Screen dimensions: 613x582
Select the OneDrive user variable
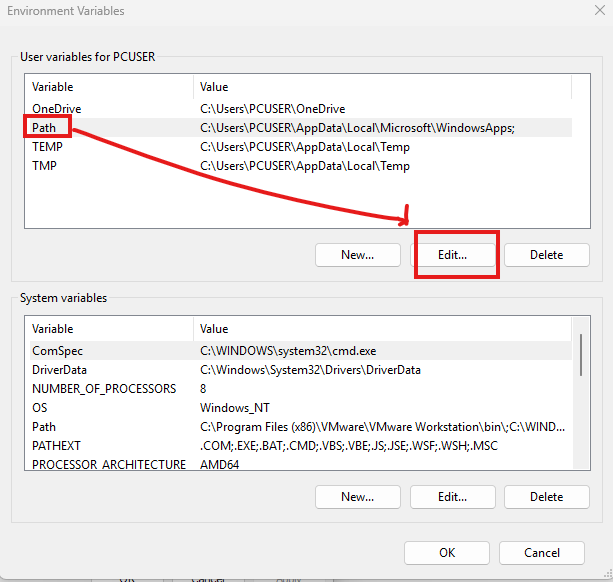57,108
